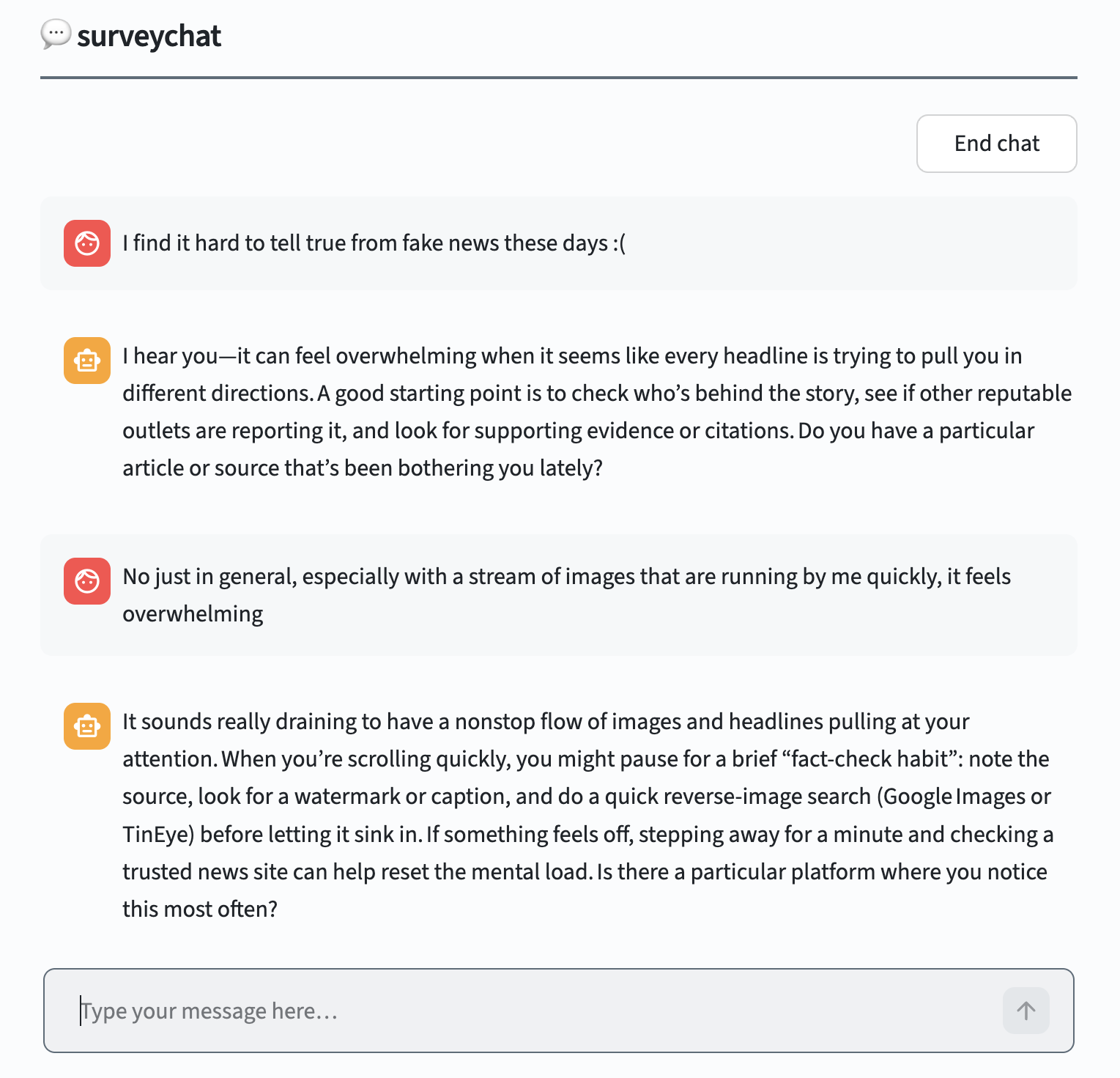Click the 'TinEye' mention in the bot reply
The image size is (1120, 1078).
point(154,834)
